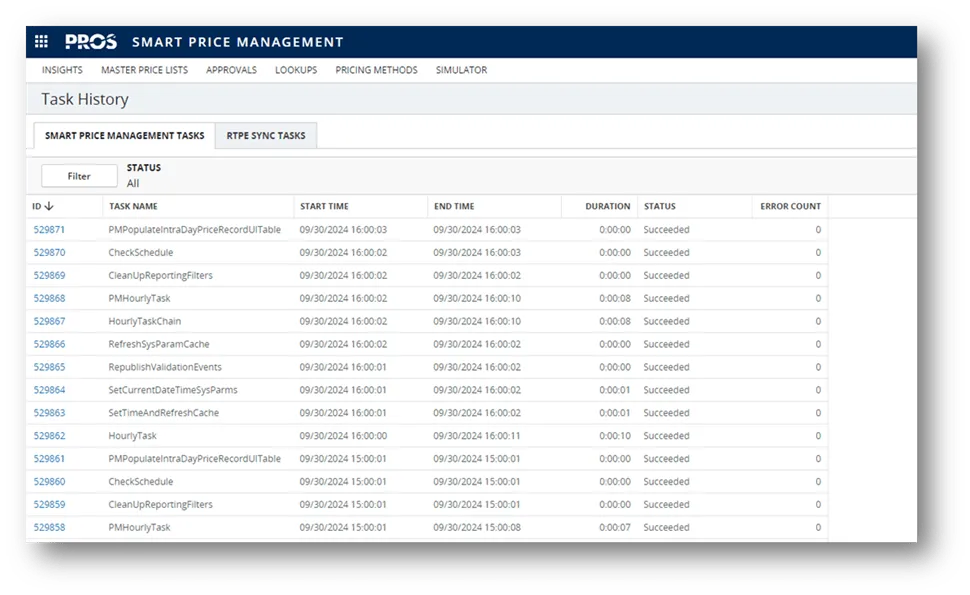Click the PROS logo in the header
This screenshot has height=595, width=970.
coord(89,41)
